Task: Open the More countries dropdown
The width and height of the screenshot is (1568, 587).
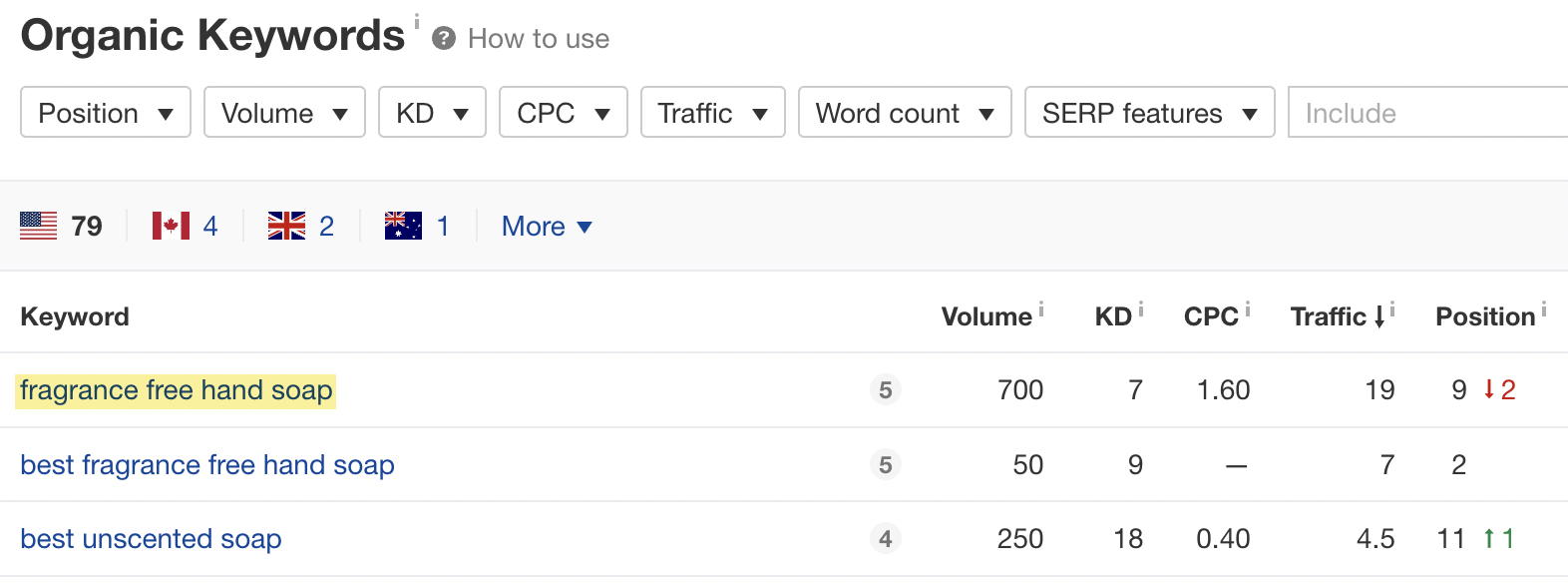Action: pos(545,226)
